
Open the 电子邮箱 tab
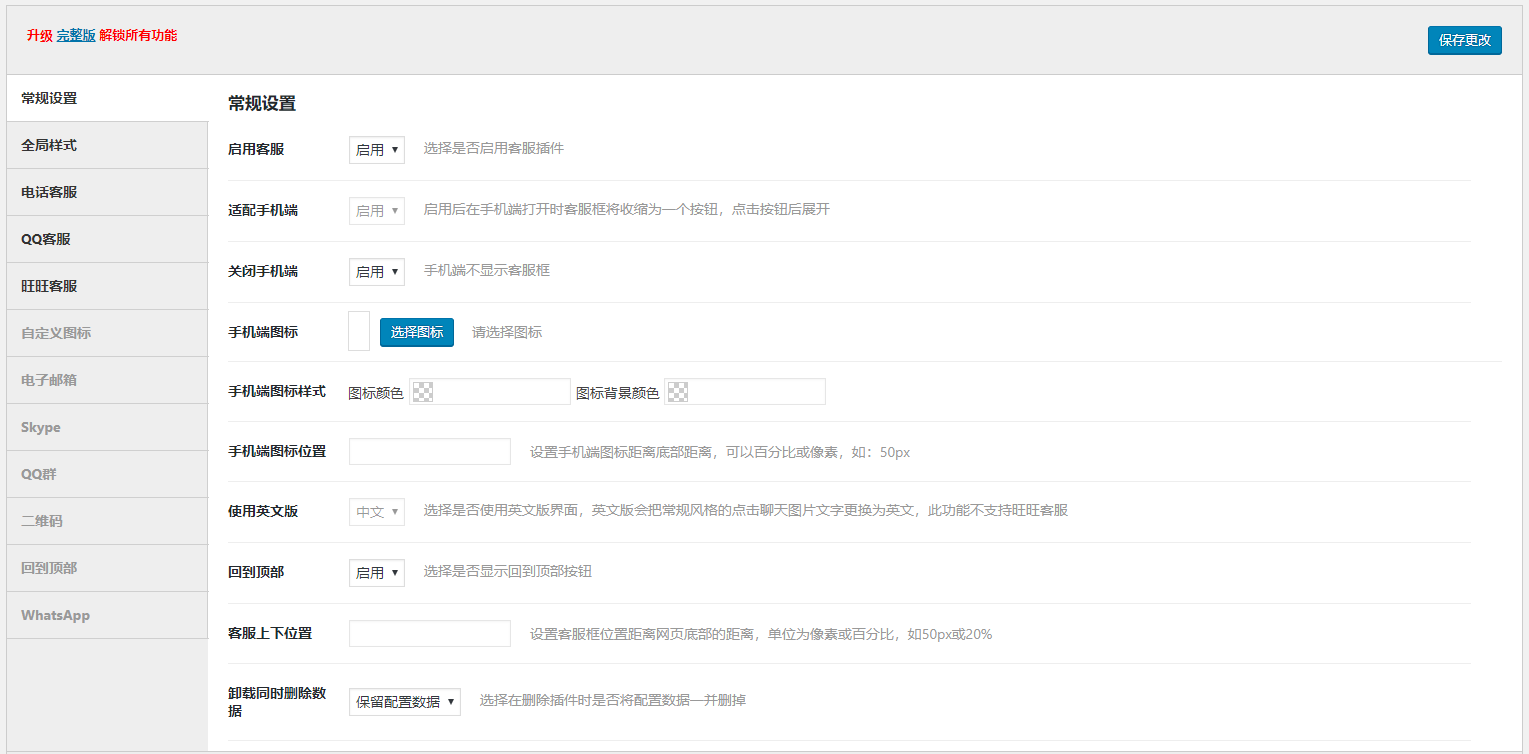click(107, 380)
